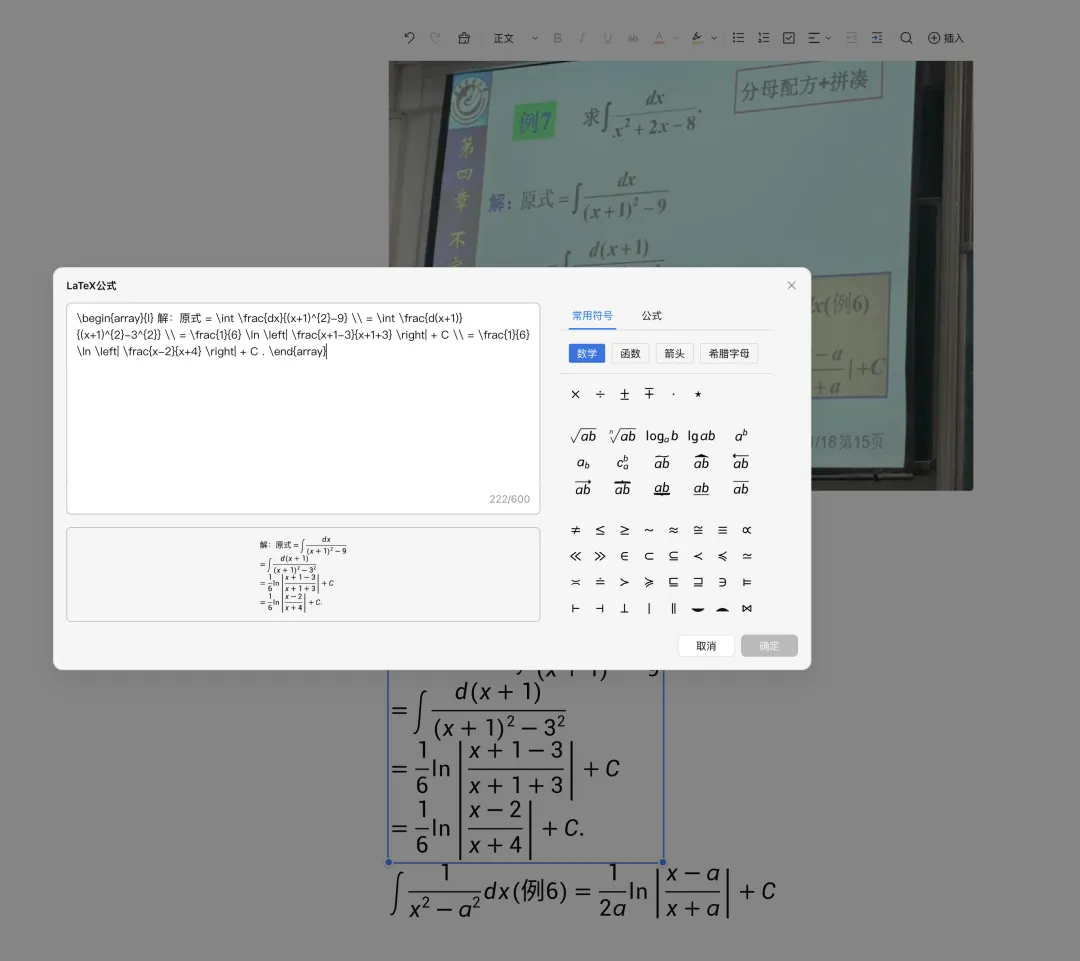Insert the proportional-to ∝ symbol
Image resolution: width=1080 pixels, height=961 pixels.
[747, 530]
